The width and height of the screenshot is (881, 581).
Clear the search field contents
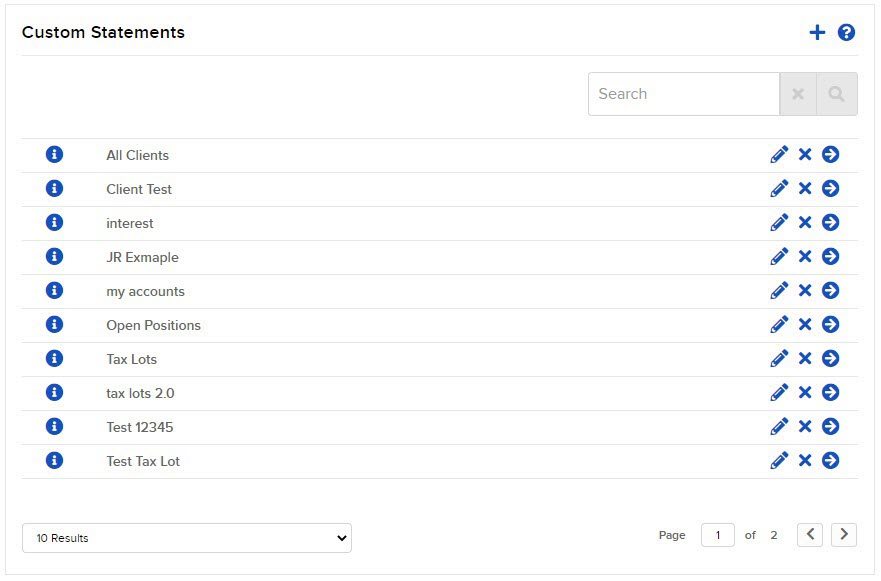[x=798, y=93]
